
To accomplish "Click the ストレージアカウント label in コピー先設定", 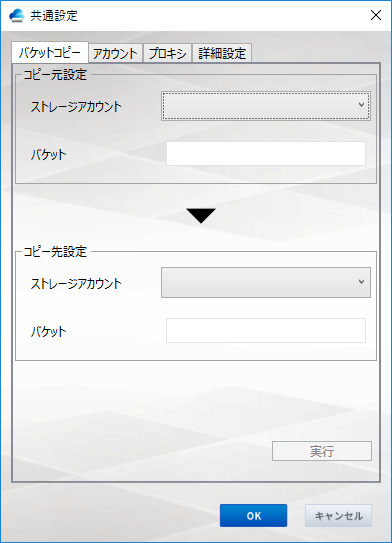I will coord(76,284).
